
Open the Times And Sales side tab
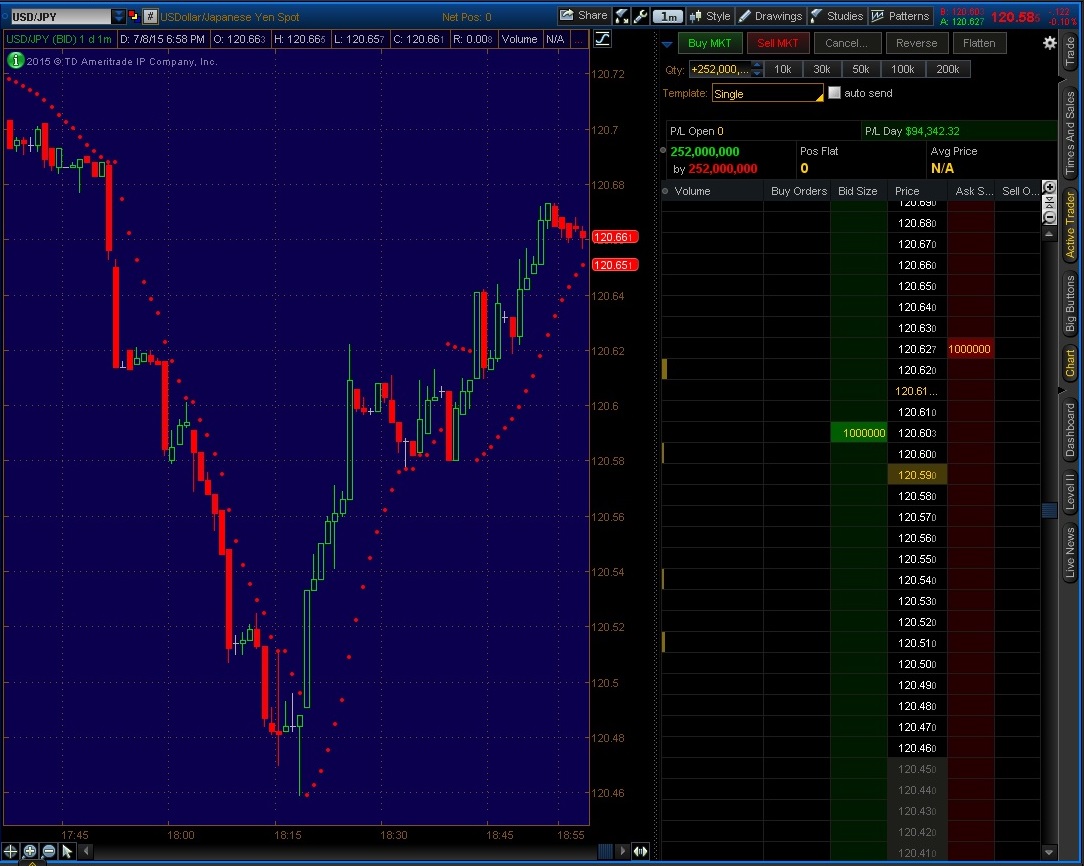point(1070,133)
